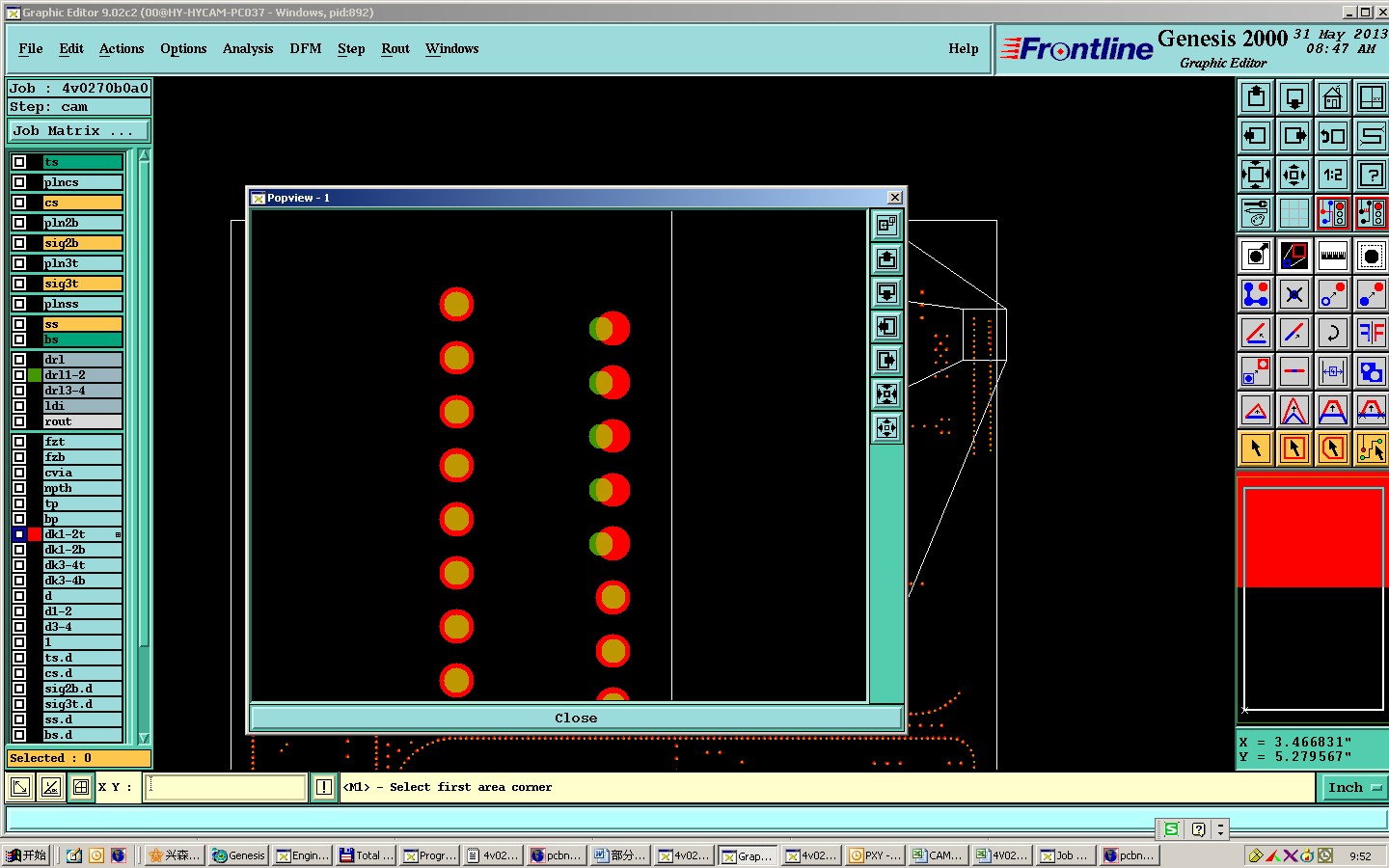Click the rotate curved arrow icon
1389x868 pixels.
pos(1333,333)
